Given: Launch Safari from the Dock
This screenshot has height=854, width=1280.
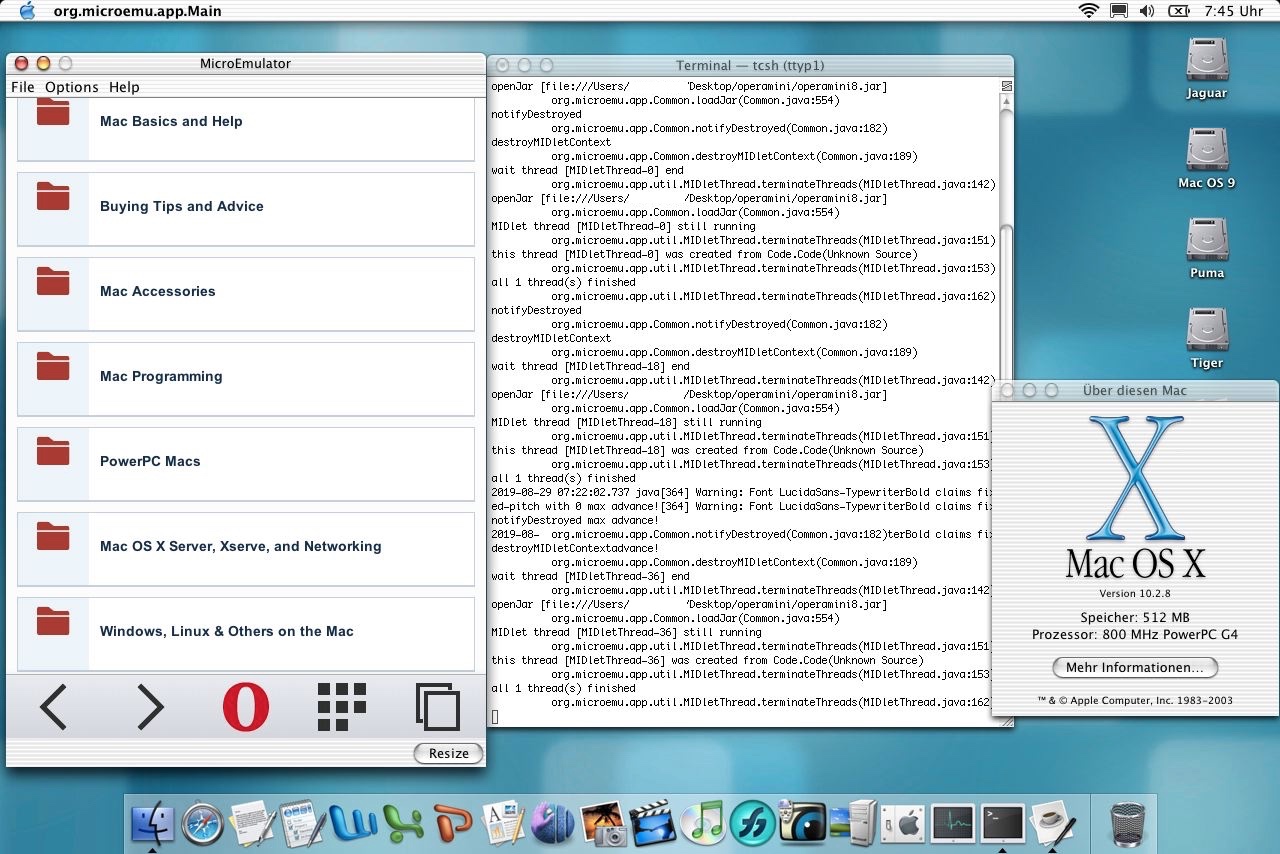Looking at the screenshot, I should (x=203, y=823).
